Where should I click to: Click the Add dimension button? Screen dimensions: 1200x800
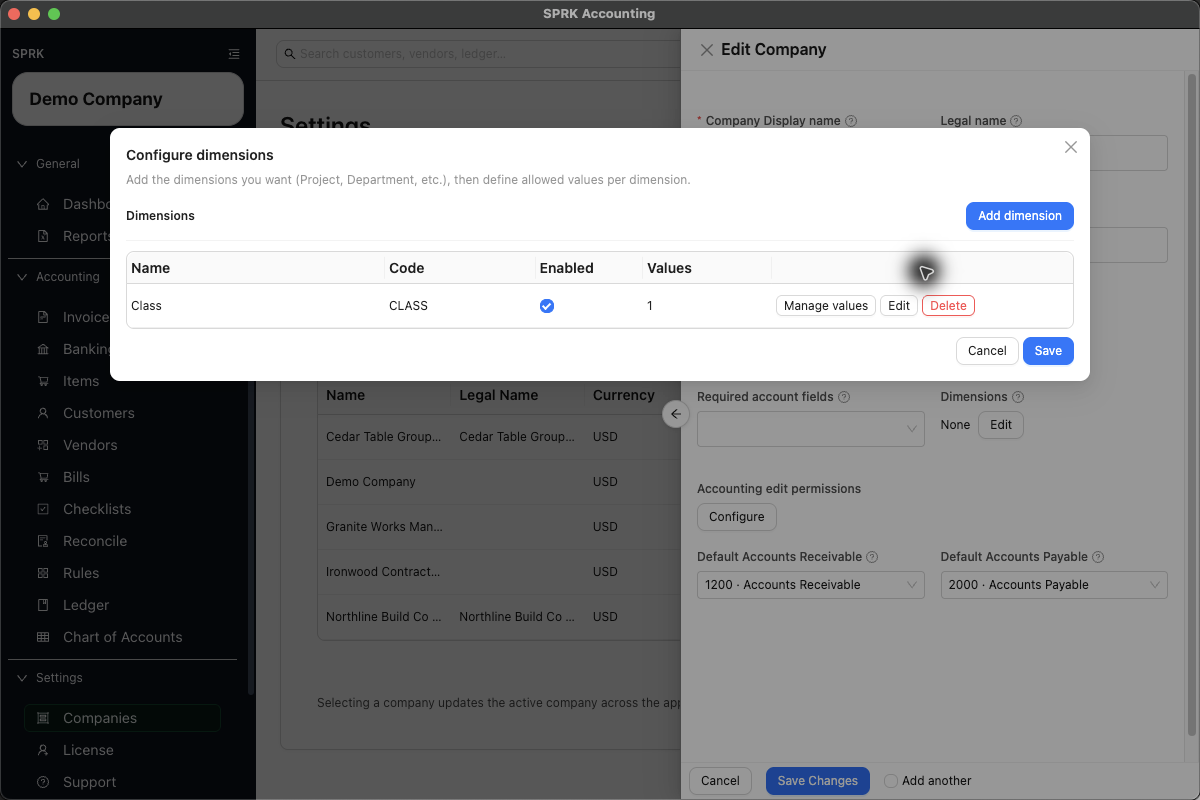click(1020, 216)
